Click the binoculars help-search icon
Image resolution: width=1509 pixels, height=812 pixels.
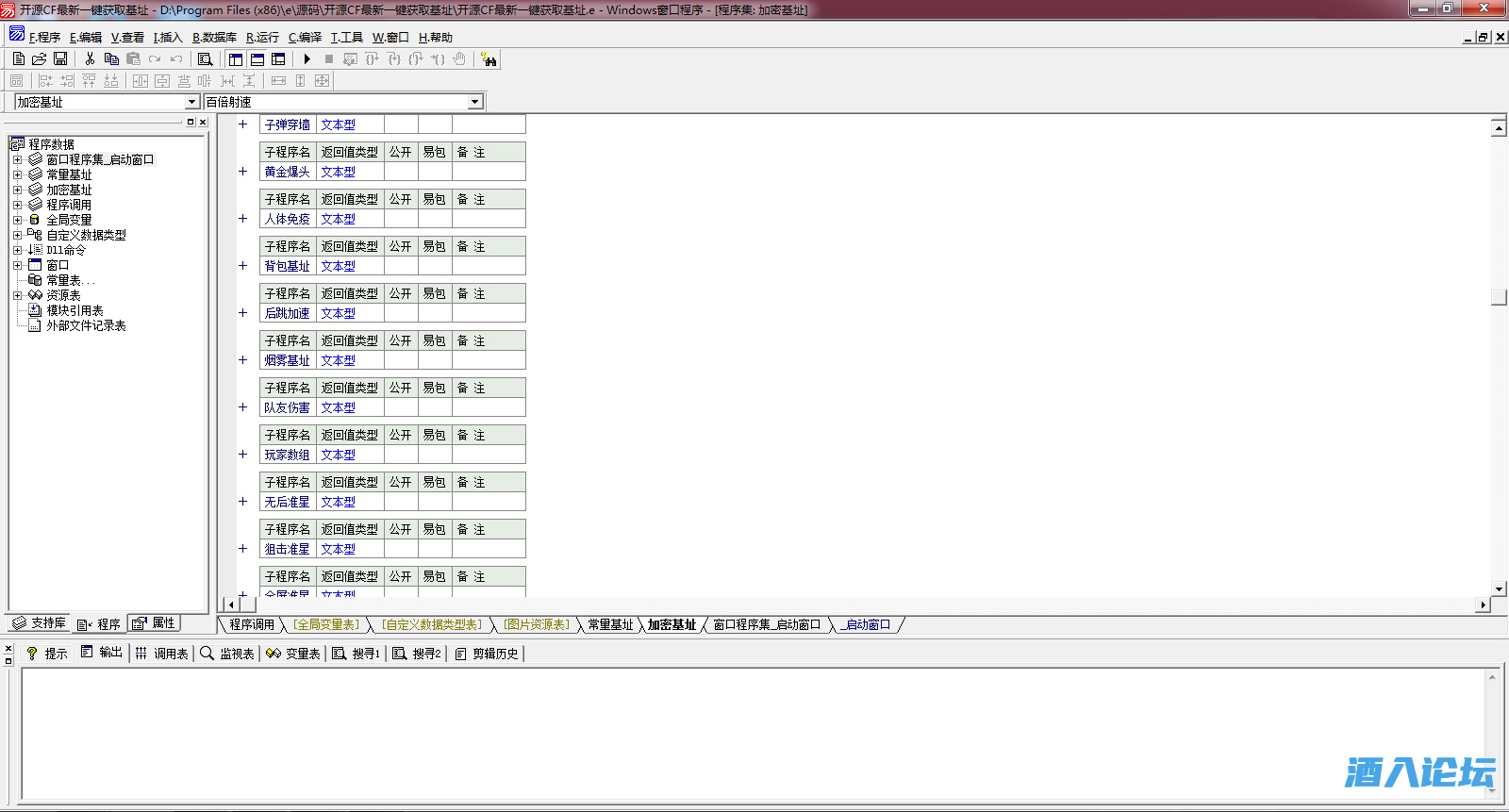(x=489, y=59)
